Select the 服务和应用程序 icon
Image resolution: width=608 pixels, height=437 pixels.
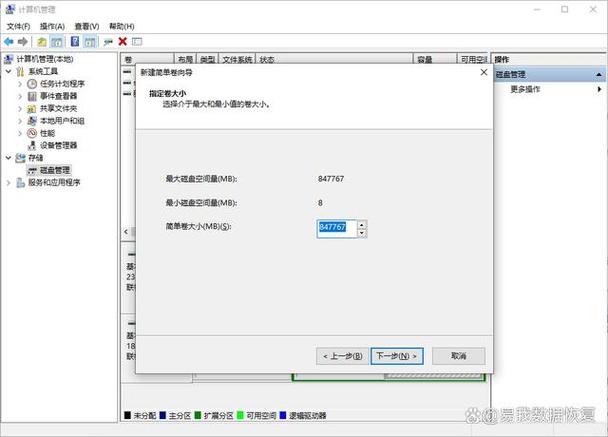(x=20, y=183)
